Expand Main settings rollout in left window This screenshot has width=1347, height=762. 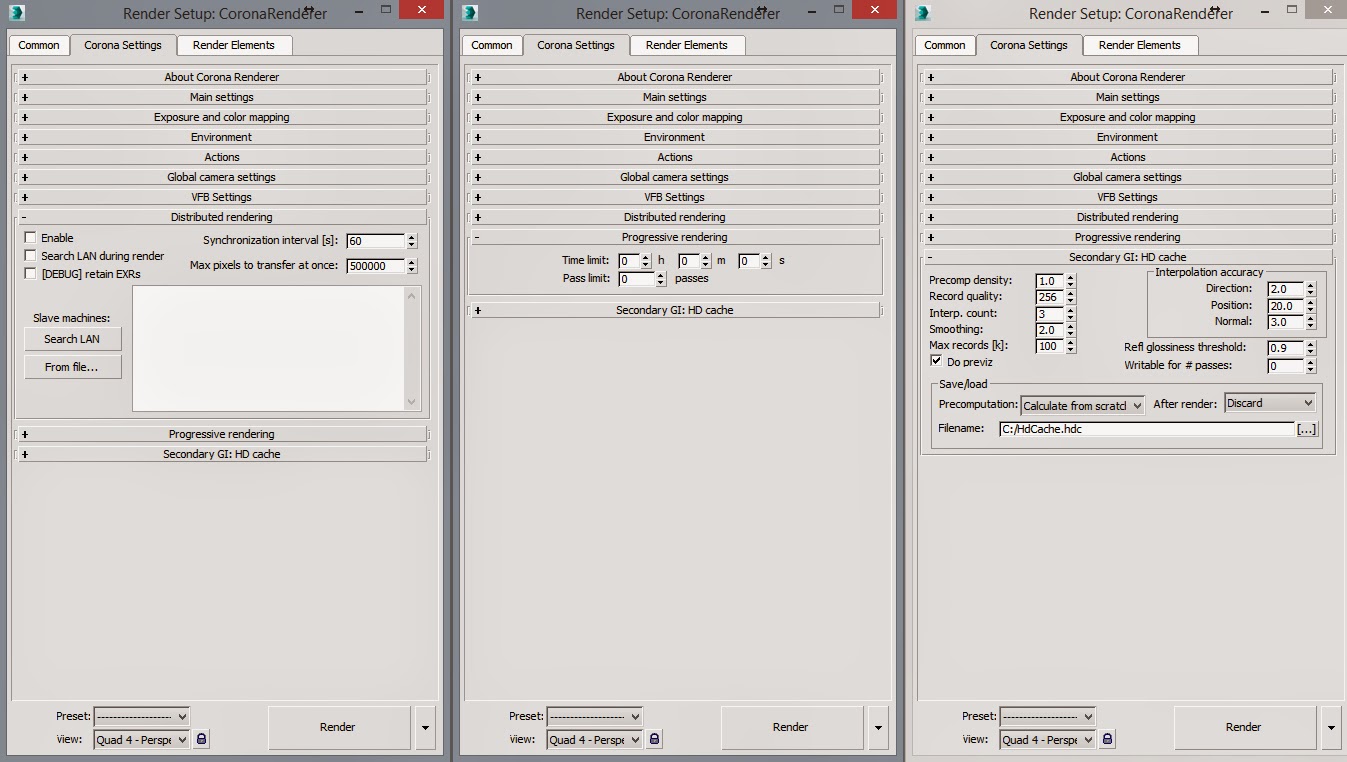click(222, 97)
